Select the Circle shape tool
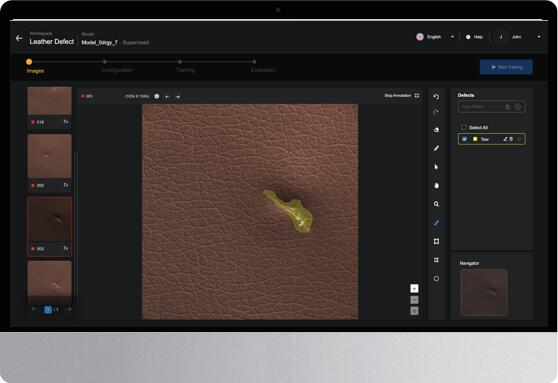This screenshot has width=558, height=383. pos(436,279)
